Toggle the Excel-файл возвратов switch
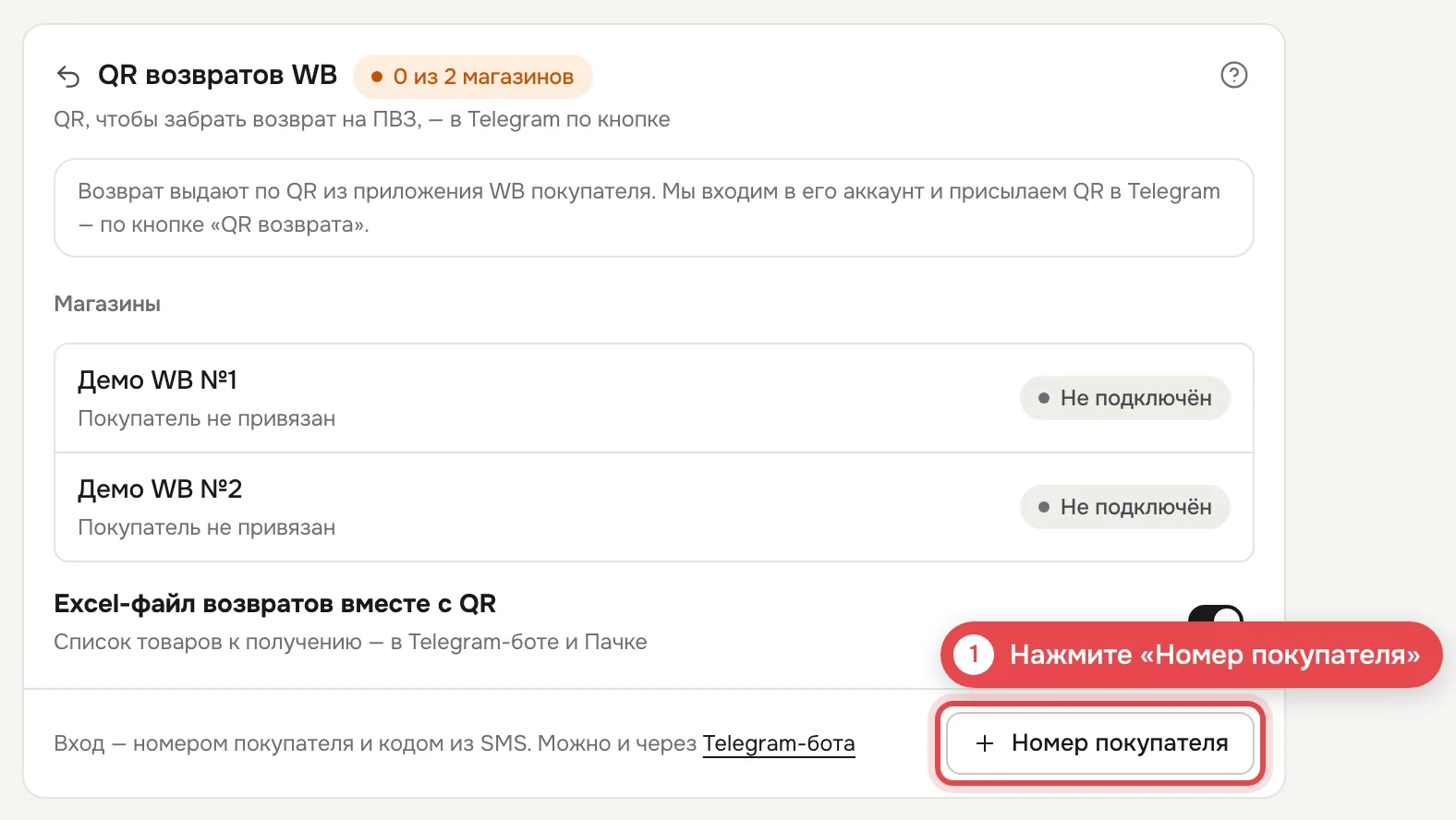This screenshot has width=1456, height=820. click(1215, 613)
